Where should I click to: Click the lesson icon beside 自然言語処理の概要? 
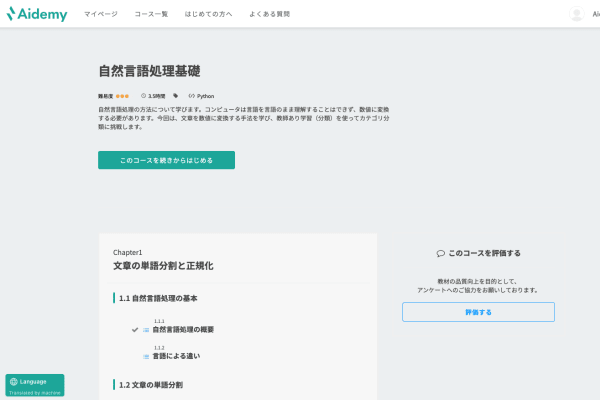click(146, 330)
